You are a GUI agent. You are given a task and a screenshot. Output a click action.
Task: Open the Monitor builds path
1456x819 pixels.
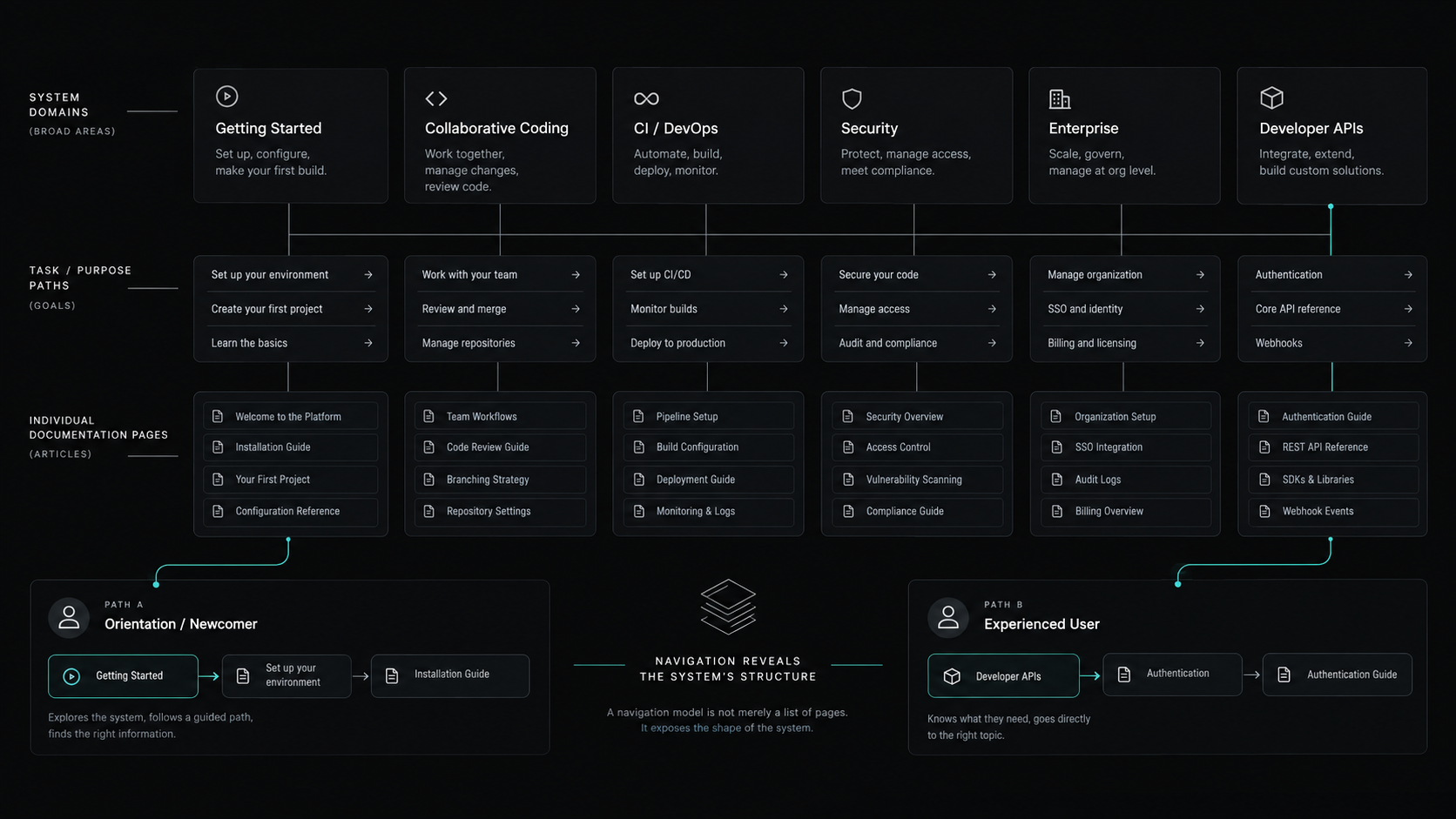708,309
